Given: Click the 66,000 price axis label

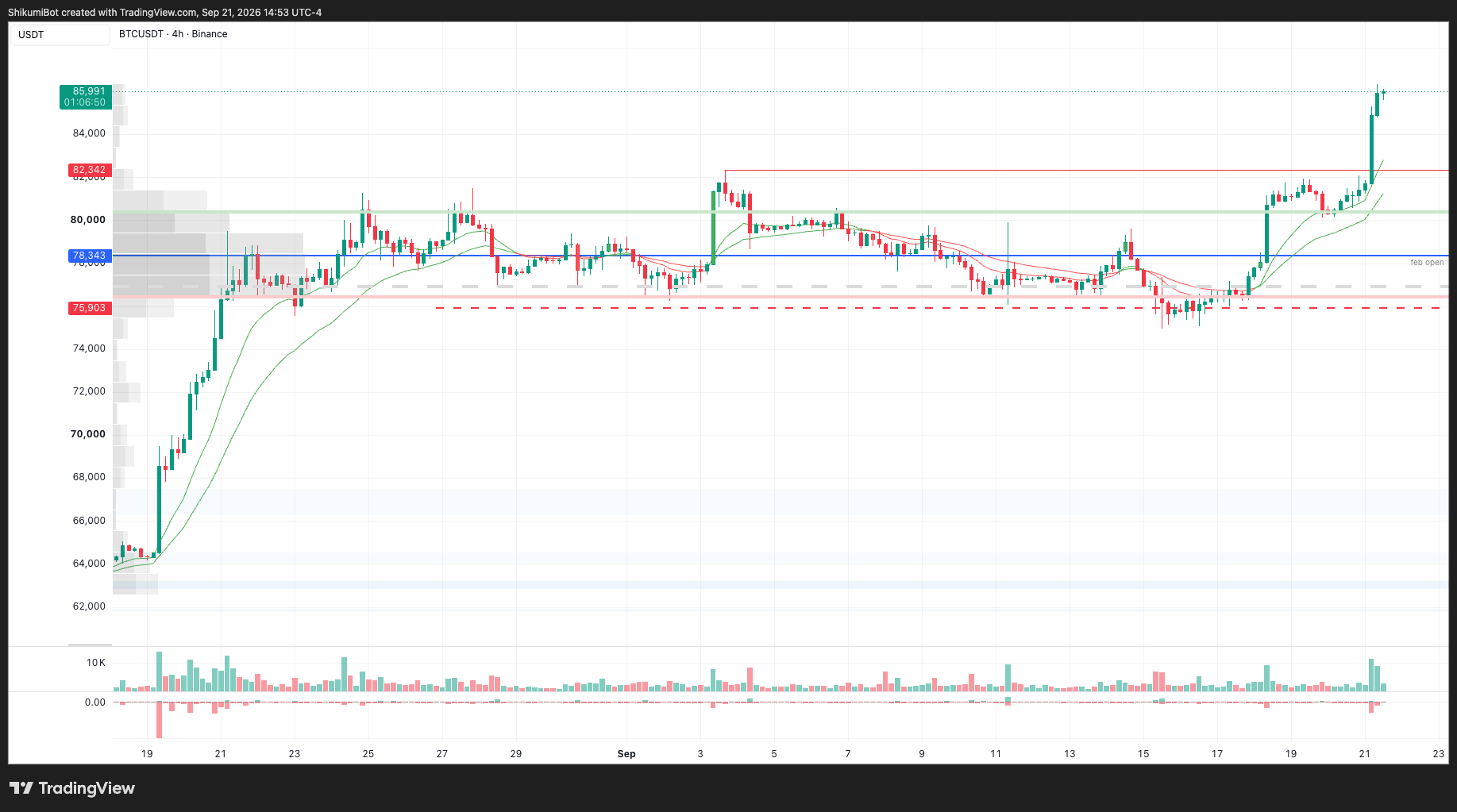Looking at the screenshot, I should tap(89, 521).
